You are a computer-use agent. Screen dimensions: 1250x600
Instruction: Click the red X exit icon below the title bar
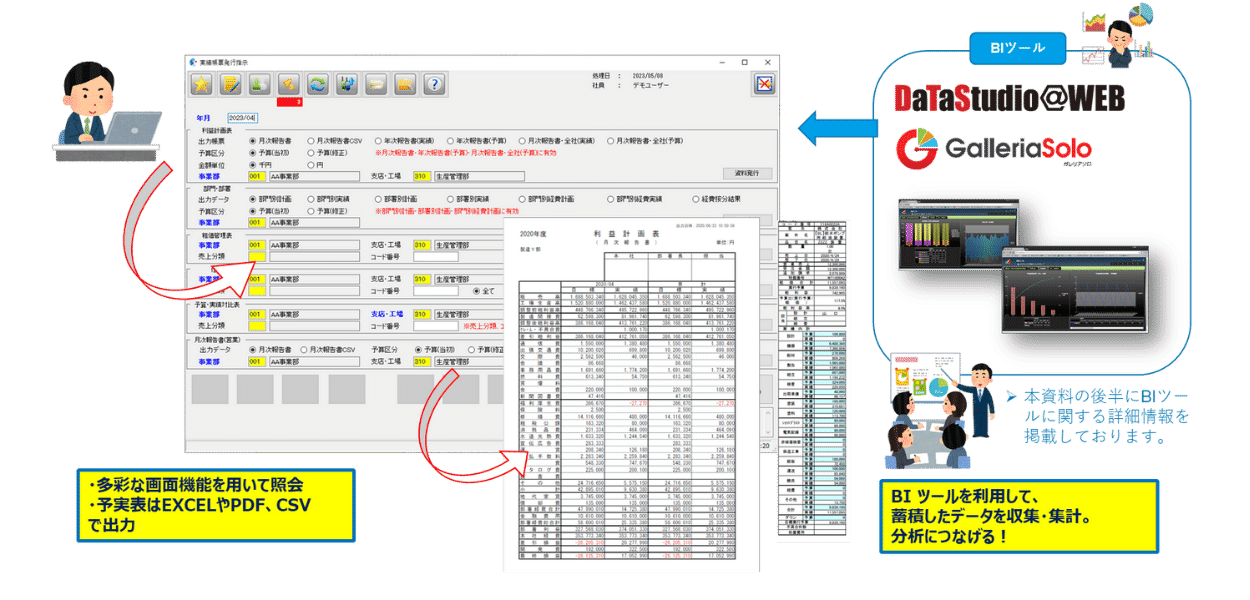(x=764, y=84)
